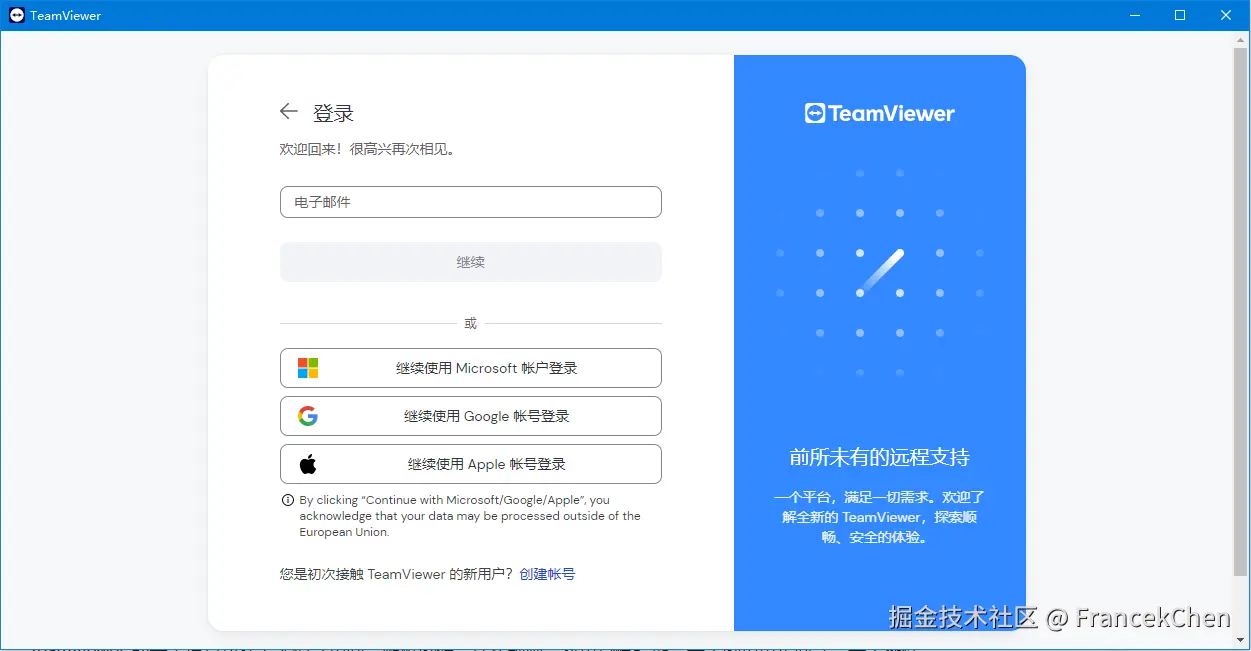
Task: Close the TeamViewer window
Action: pos(1226,16)
